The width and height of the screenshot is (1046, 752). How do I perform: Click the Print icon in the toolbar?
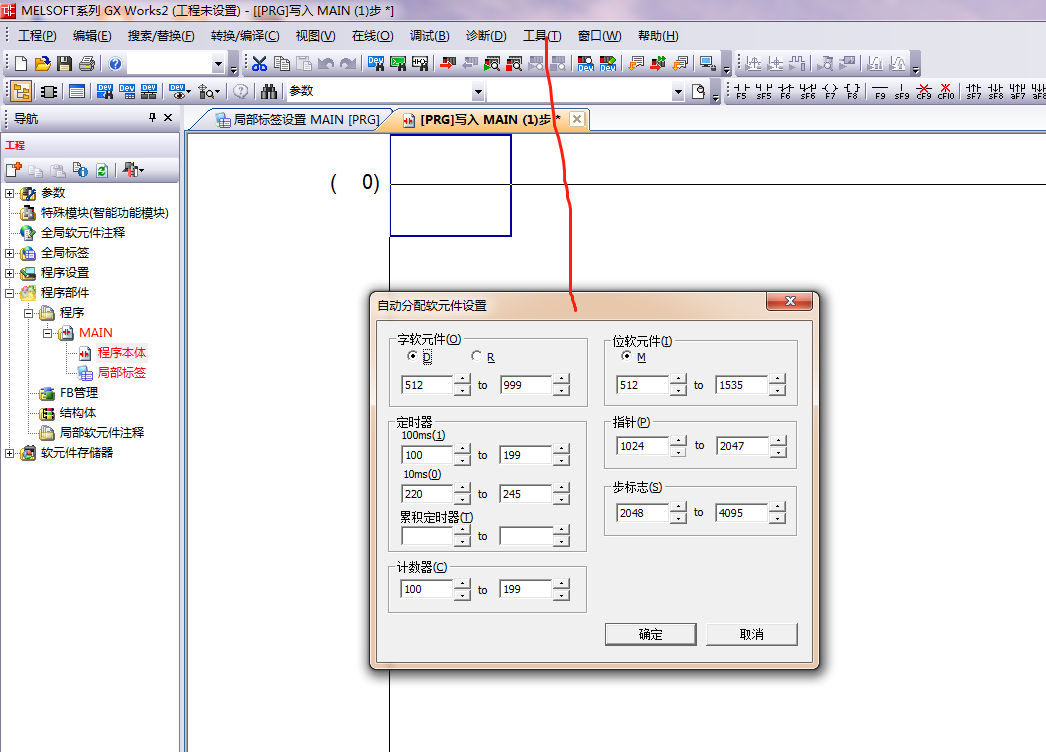[87, 64]
